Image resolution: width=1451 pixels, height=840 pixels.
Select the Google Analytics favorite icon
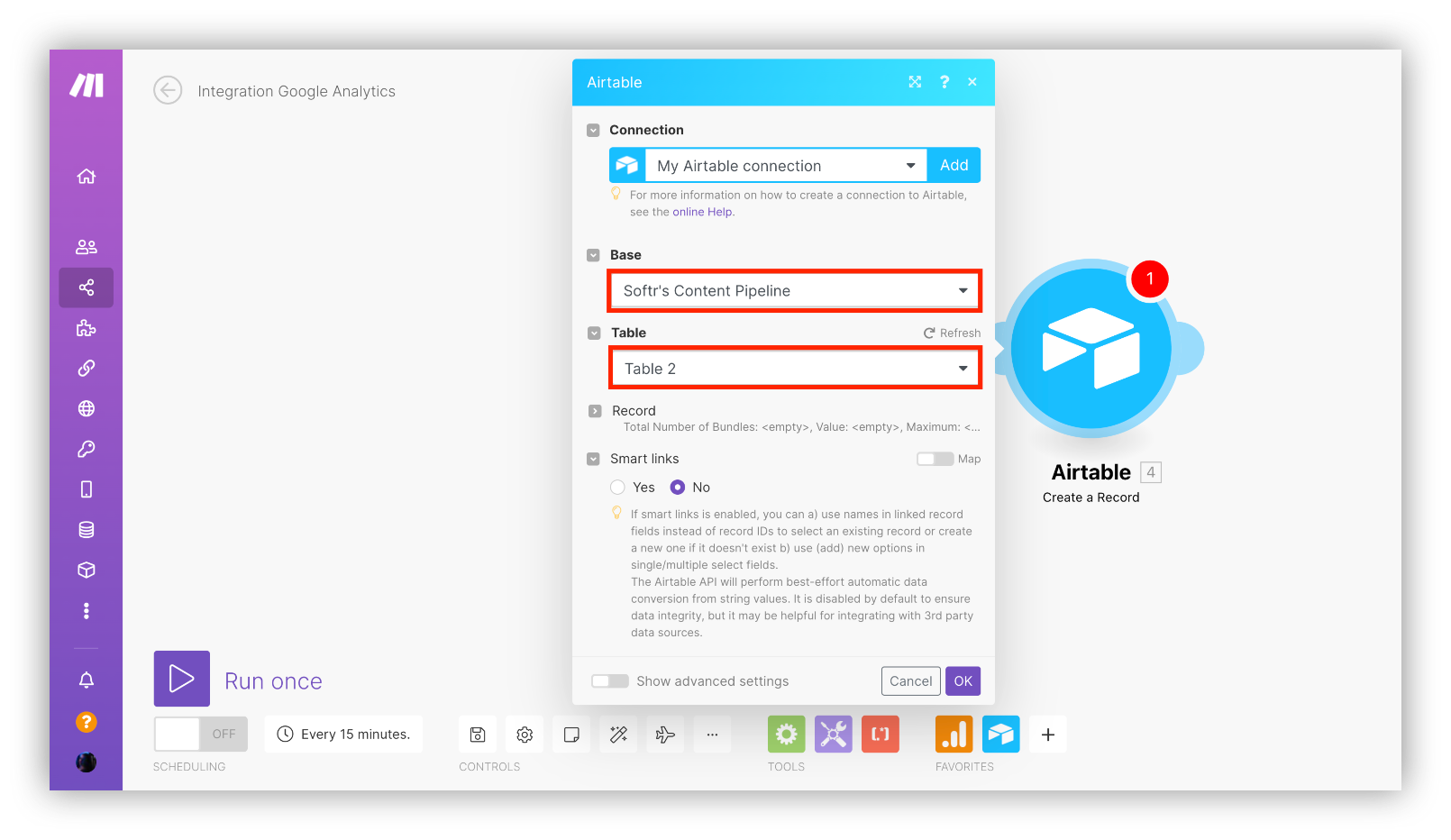tap(954, 735)
